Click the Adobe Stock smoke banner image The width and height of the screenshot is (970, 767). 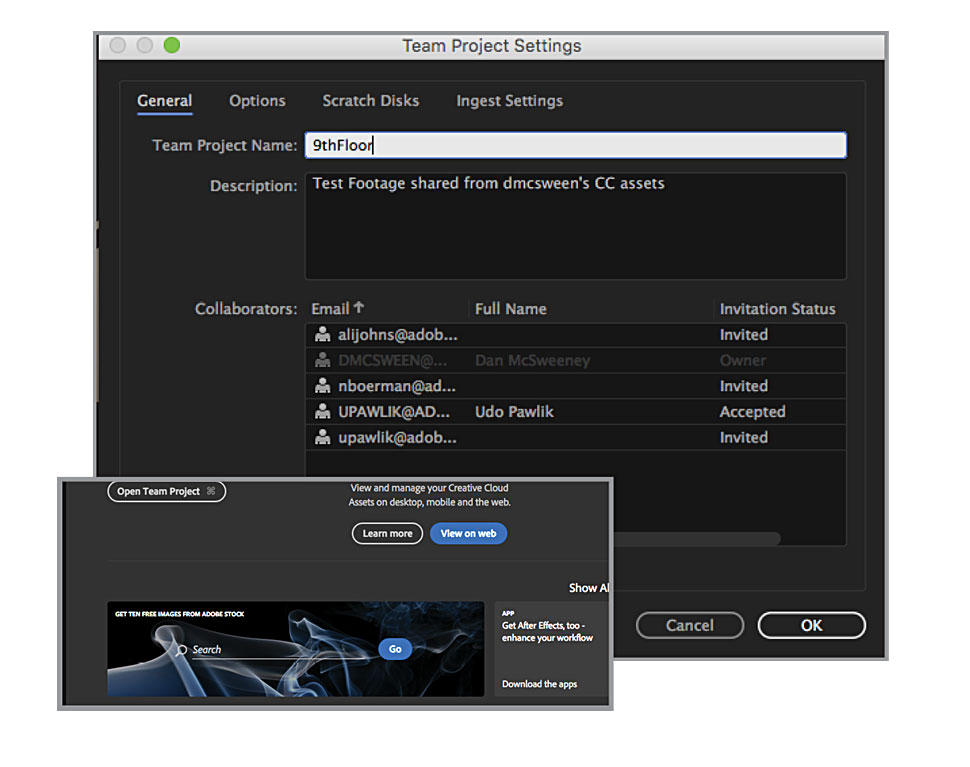click(296, 649)
